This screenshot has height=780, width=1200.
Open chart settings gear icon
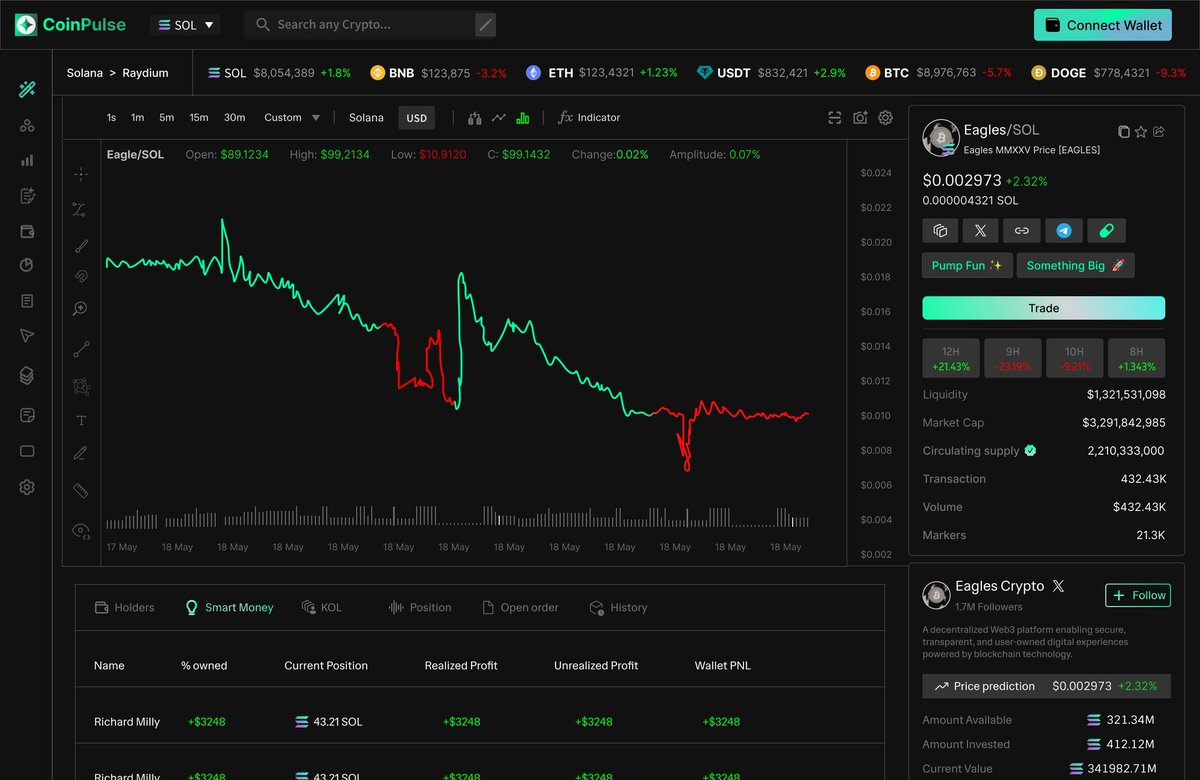coord(885,118)
